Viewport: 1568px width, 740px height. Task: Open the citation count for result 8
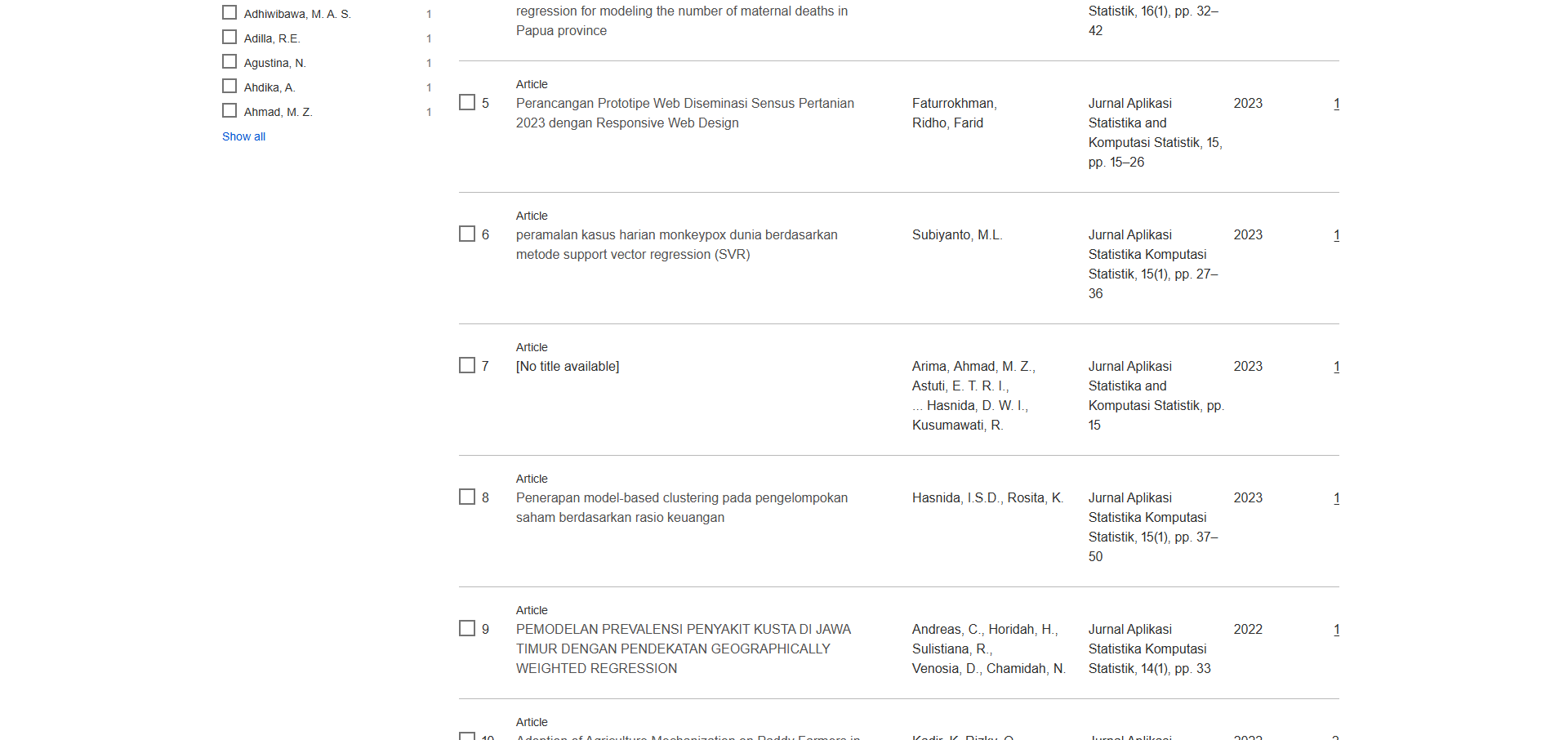coord(1336,498)
